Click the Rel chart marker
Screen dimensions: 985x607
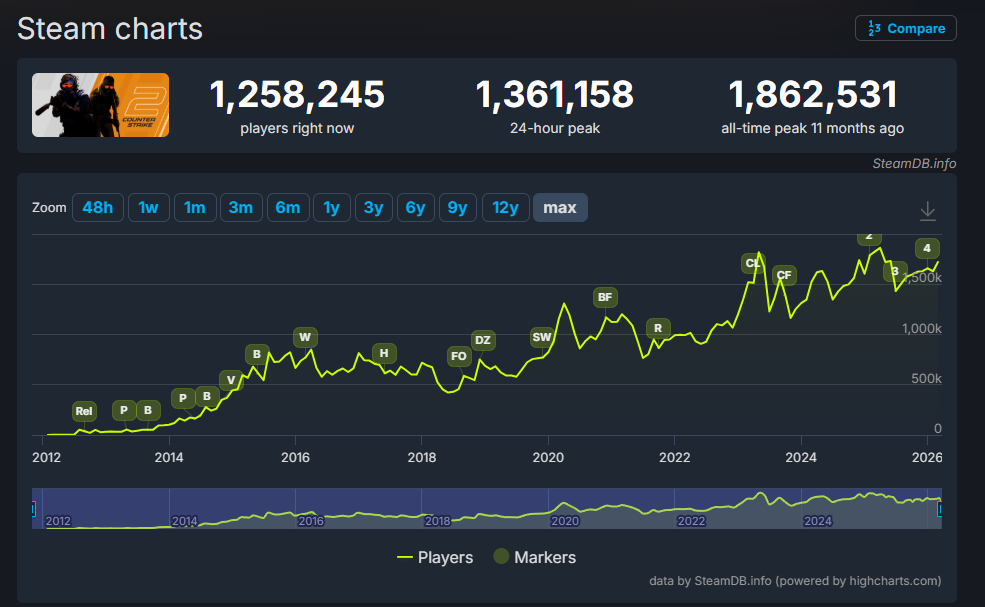(84, 411)
